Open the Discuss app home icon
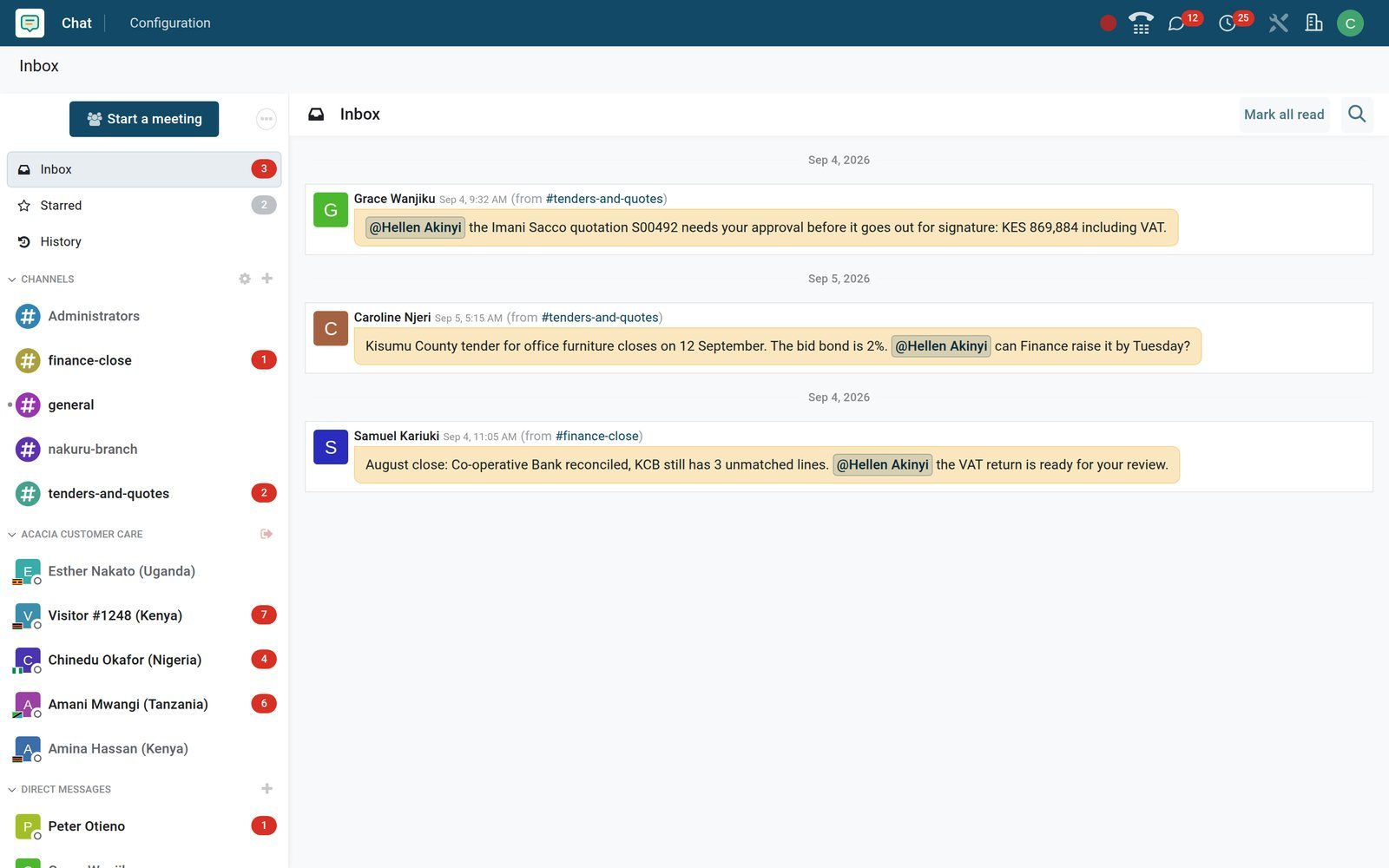 30,23
